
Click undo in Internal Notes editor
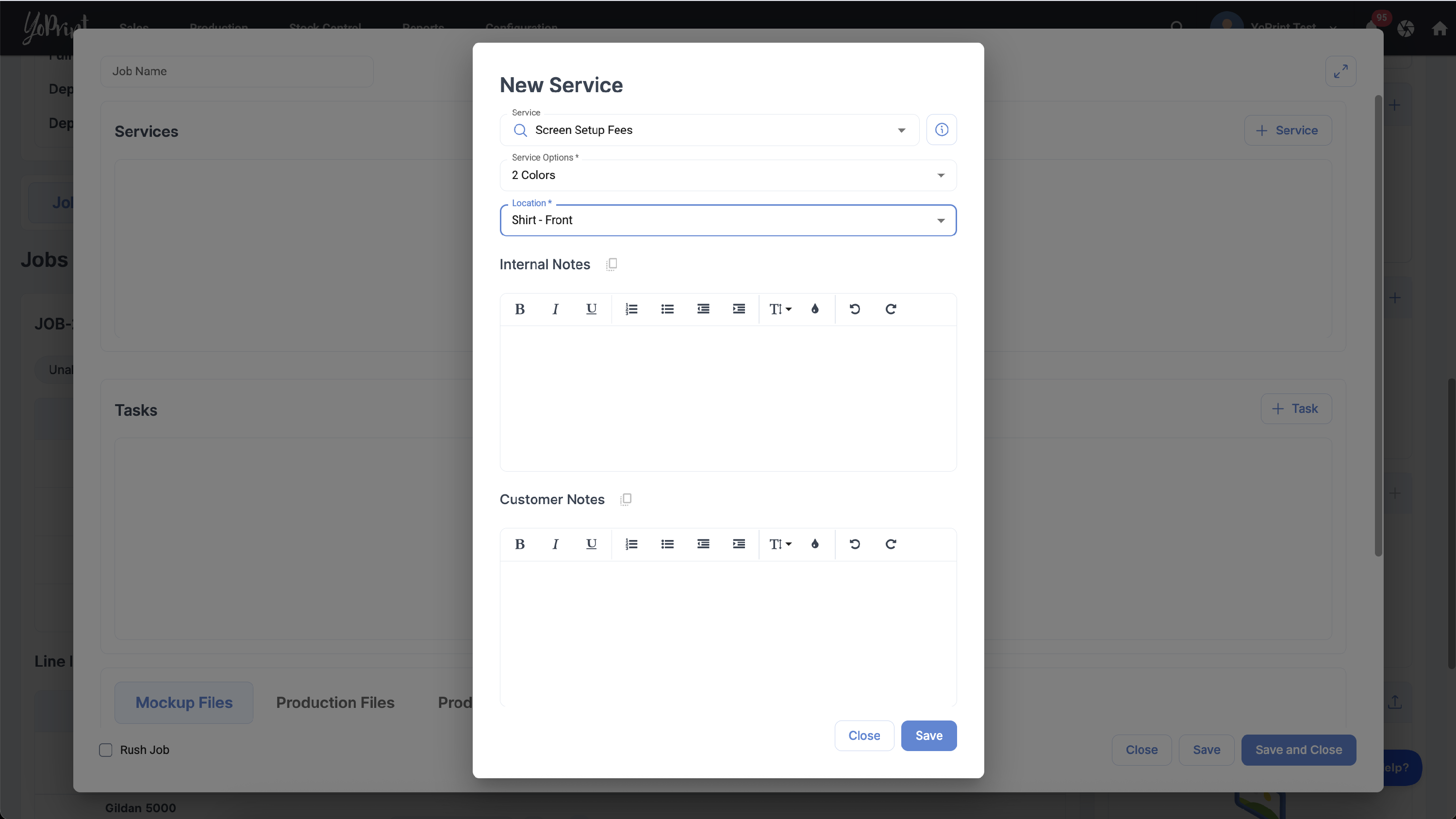coord(855,309)
